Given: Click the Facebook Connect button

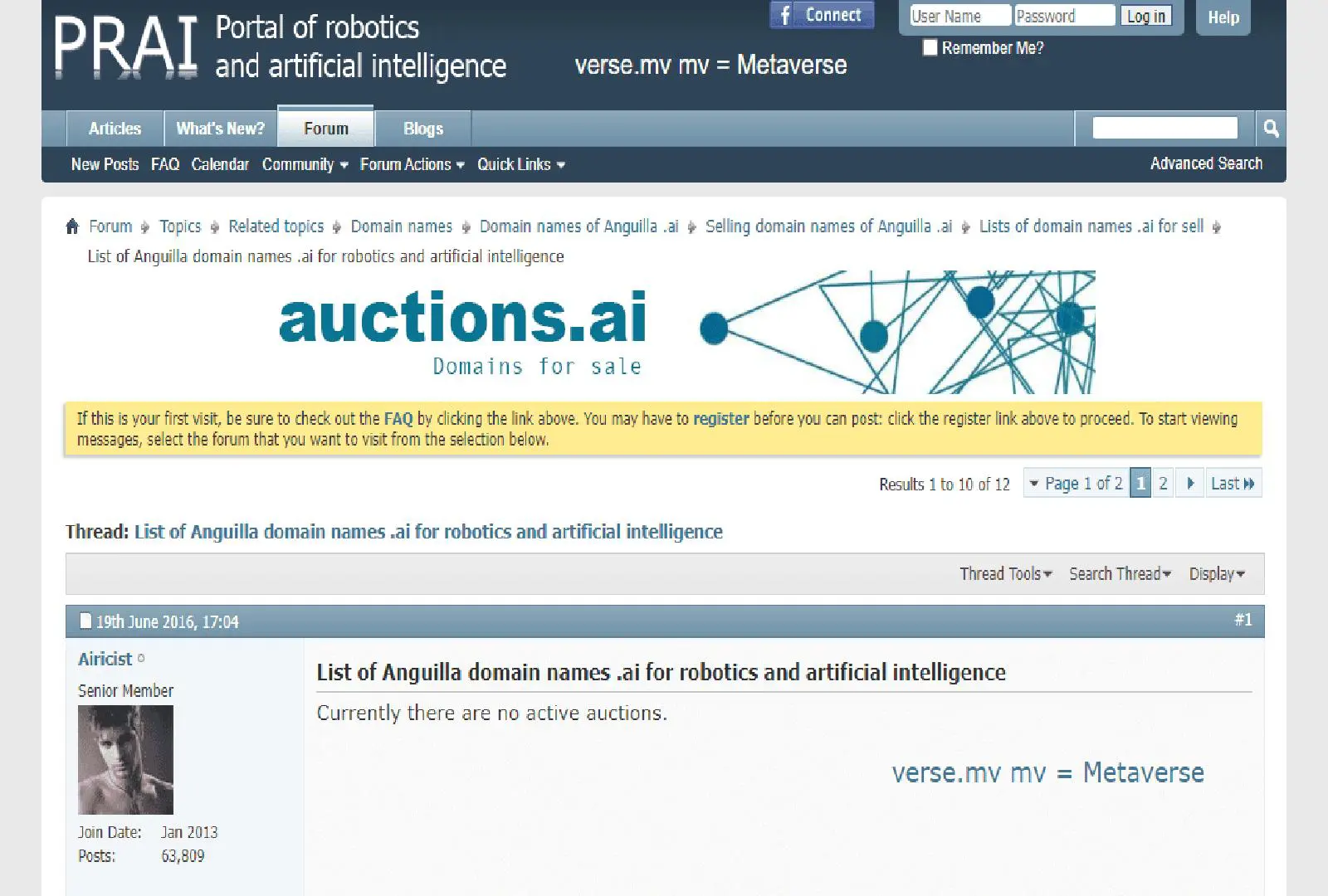Looking at the screenshot, I should [822, 16].
